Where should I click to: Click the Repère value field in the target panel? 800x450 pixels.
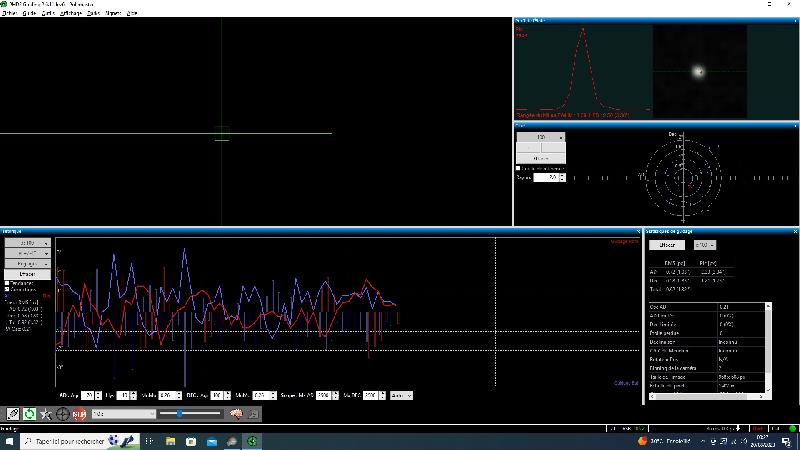[x=546, y=178]
